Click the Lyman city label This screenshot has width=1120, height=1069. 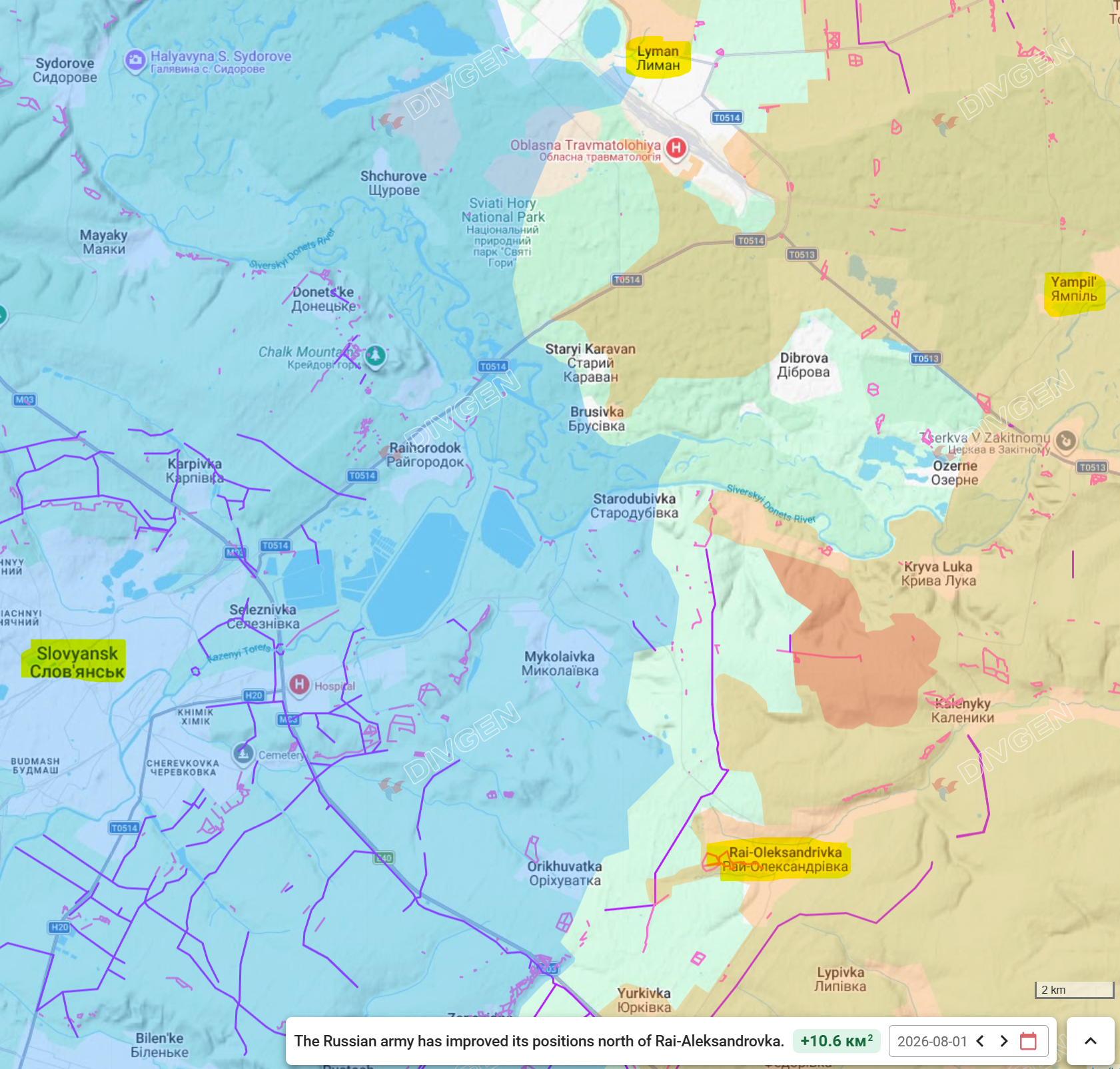click(658, 58)
